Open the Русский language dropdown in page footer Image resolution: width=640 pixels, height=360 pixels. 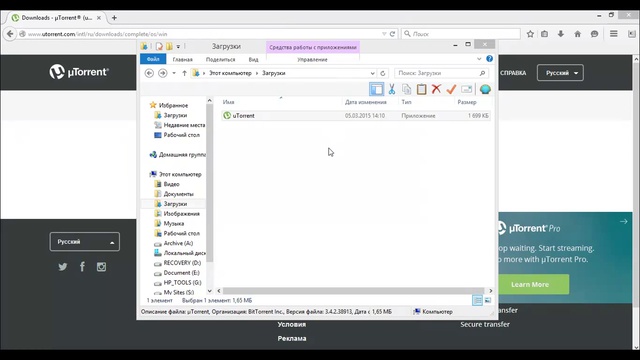click(x=84, y=242)
